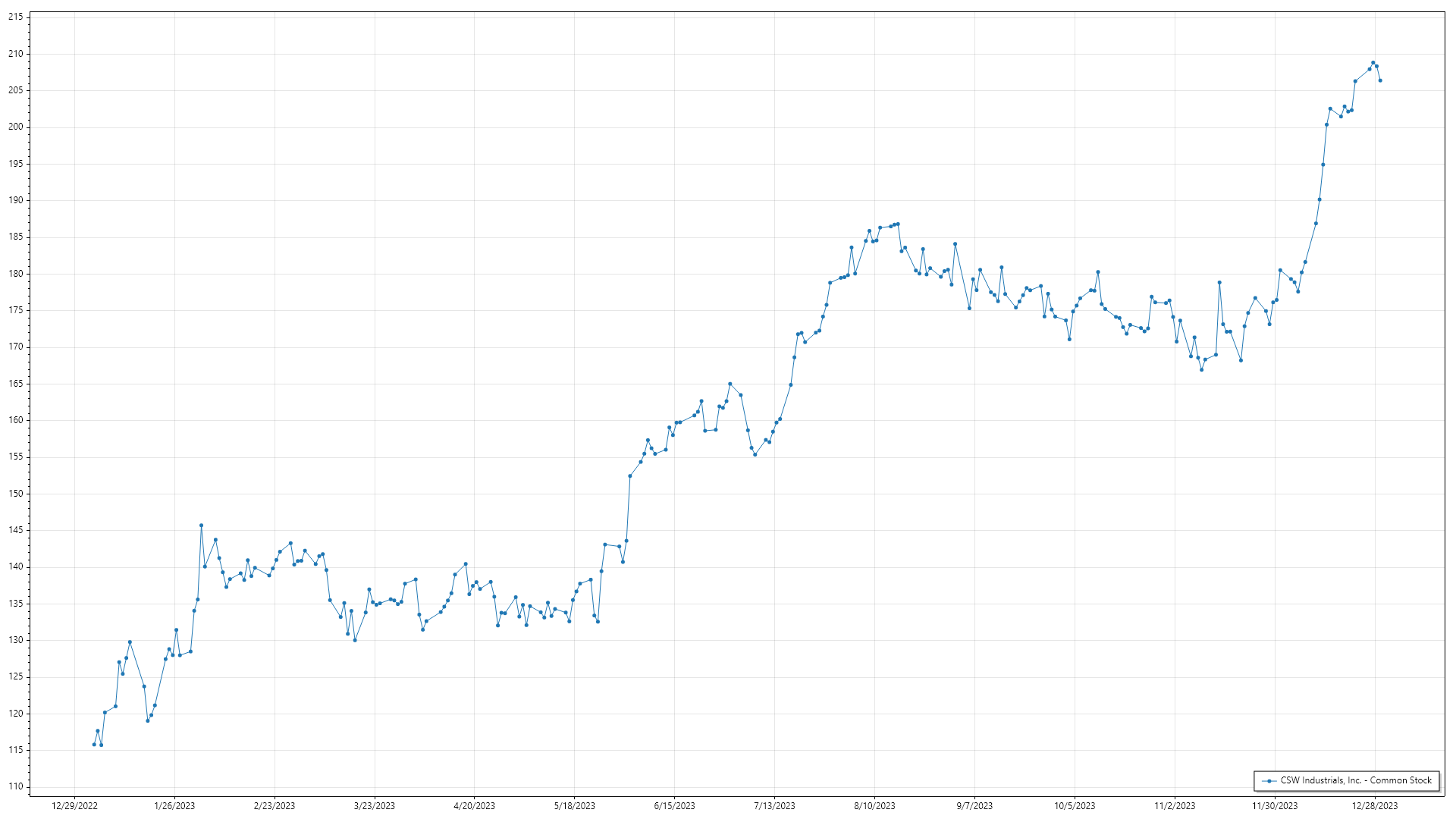Click the 12/28/2023 x-axis date label
Screen dimensions: 1456x819
[x=1375, y=806]
